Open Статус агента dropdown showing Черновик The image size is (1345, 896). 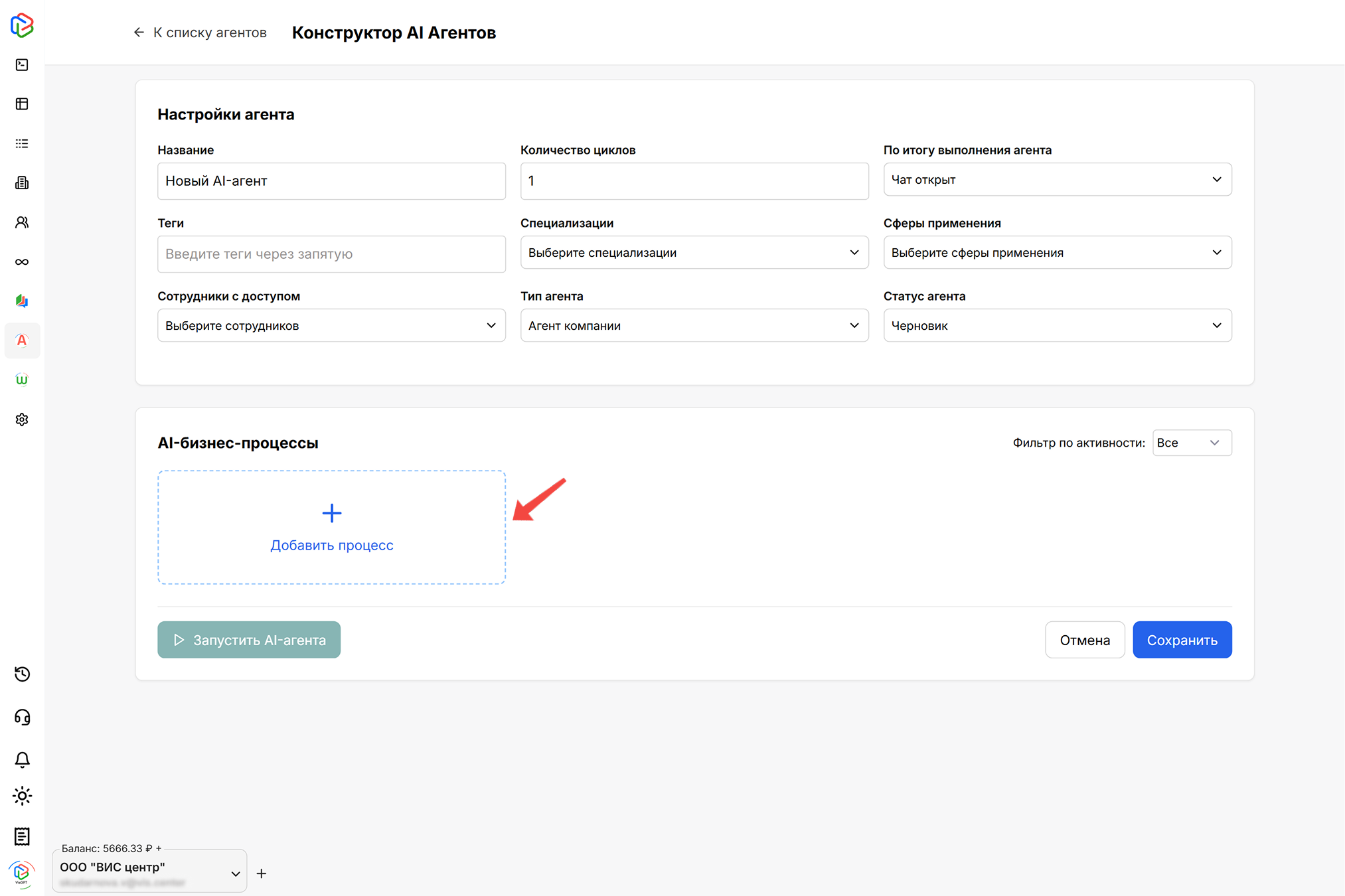[x=1057, y=326]
